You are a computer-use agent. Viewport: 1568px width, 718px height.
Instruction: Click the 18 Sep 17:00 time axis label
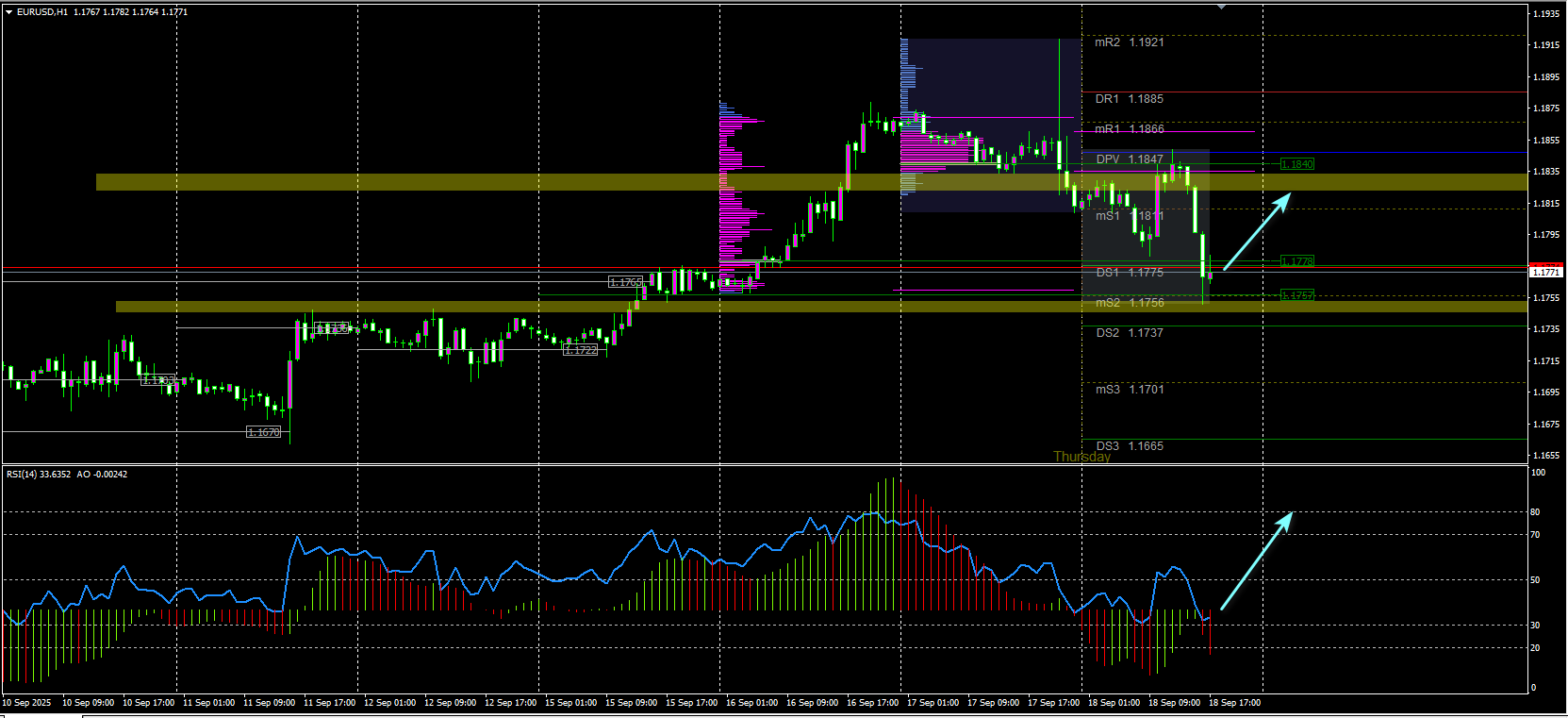(1234, 703)
